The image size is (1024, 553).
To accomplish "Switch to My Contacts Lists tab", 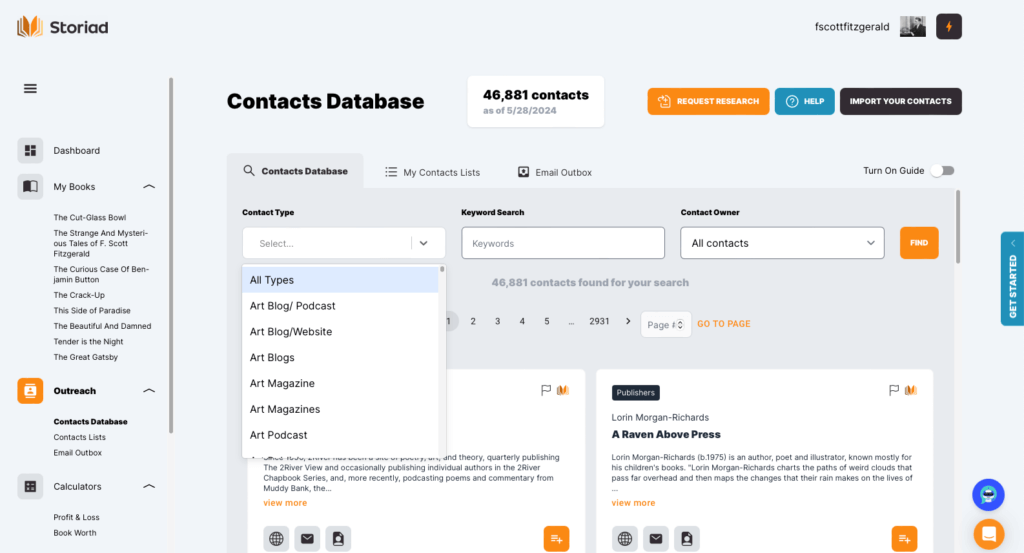I will click(432, 172).
